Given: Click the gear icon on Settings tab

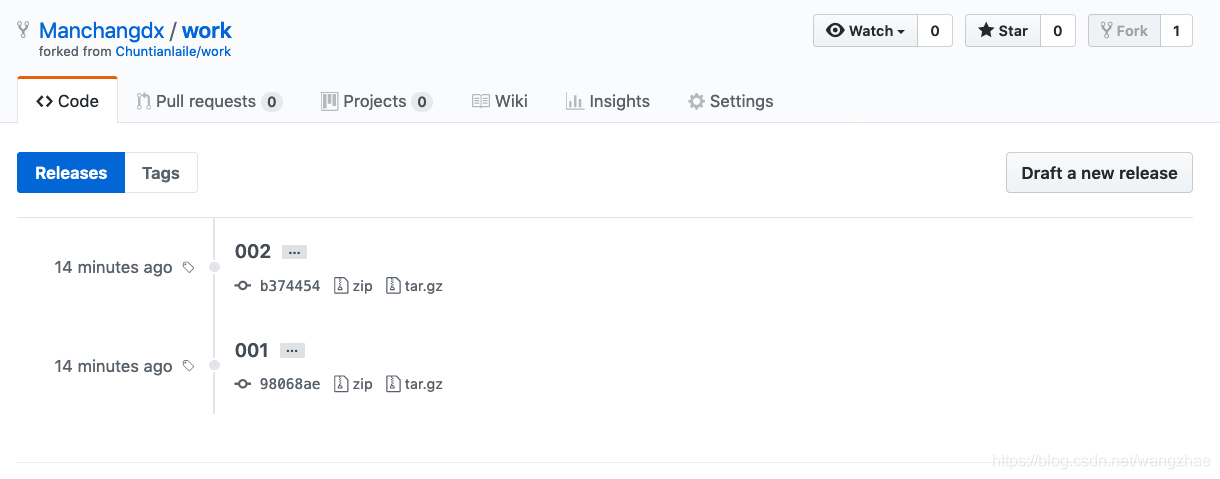Looking at the screenshot, I should 696,101.
